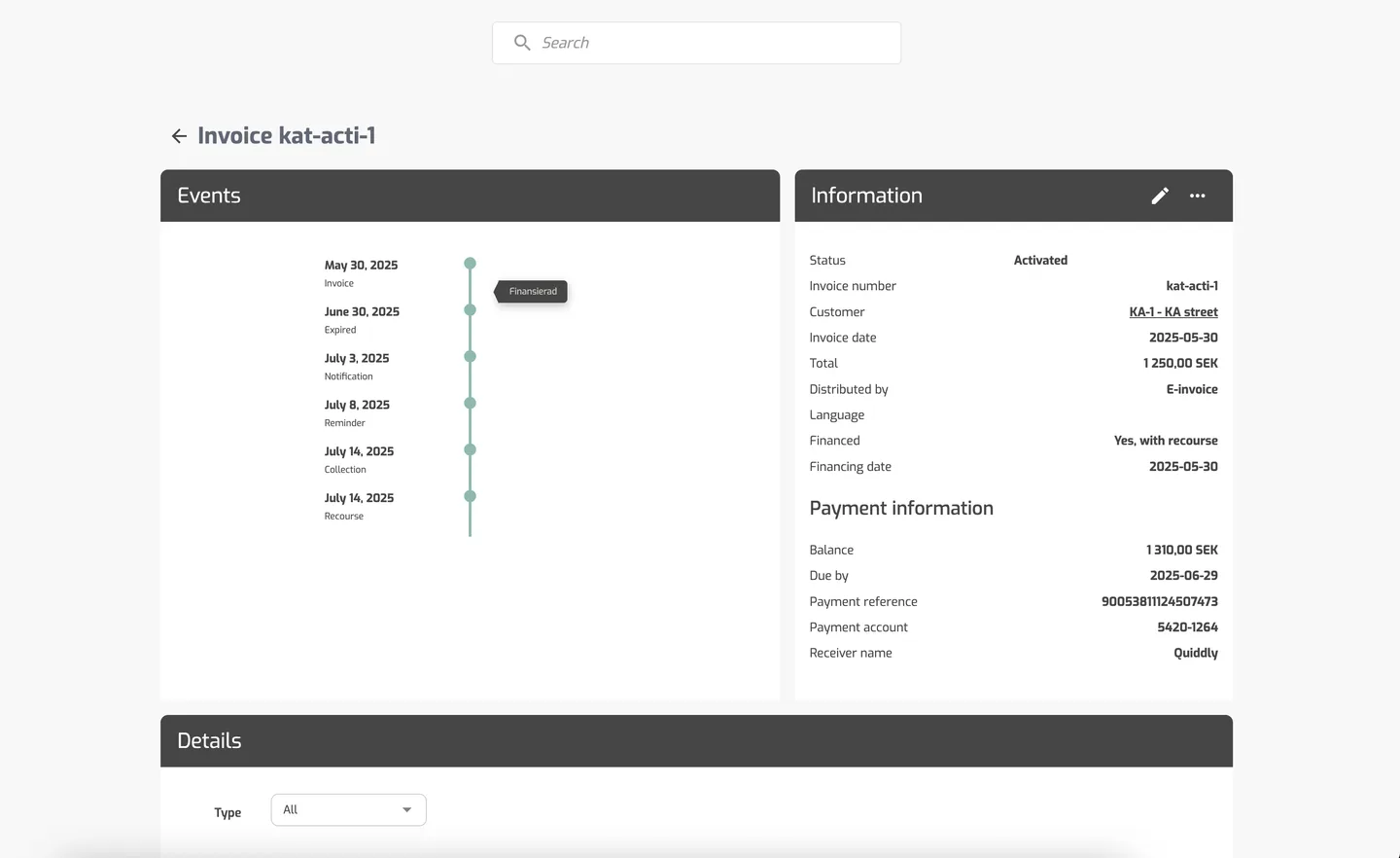Select the July 14 Collection timeline dot
Viewport: 1400px width, 858px height.
[470, 449]
